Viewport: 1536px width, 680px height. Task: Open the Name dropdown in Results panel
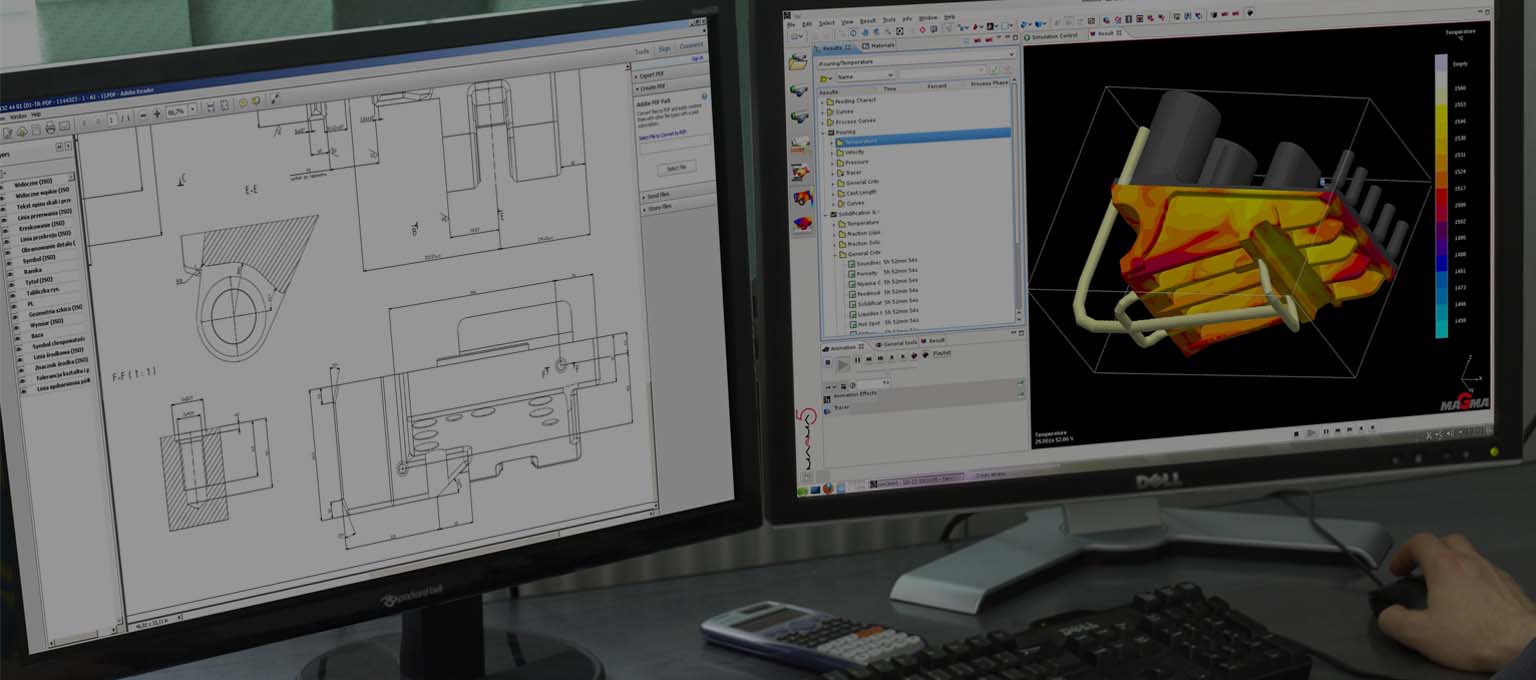click(x=864, y=75)
